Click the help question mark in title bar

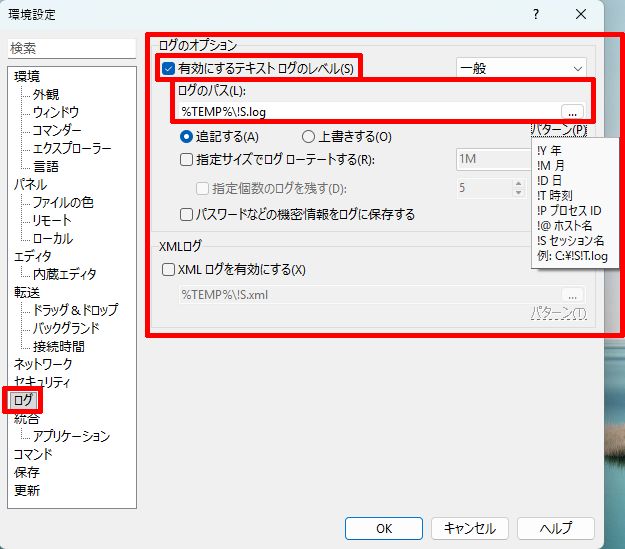pos(536,14)
